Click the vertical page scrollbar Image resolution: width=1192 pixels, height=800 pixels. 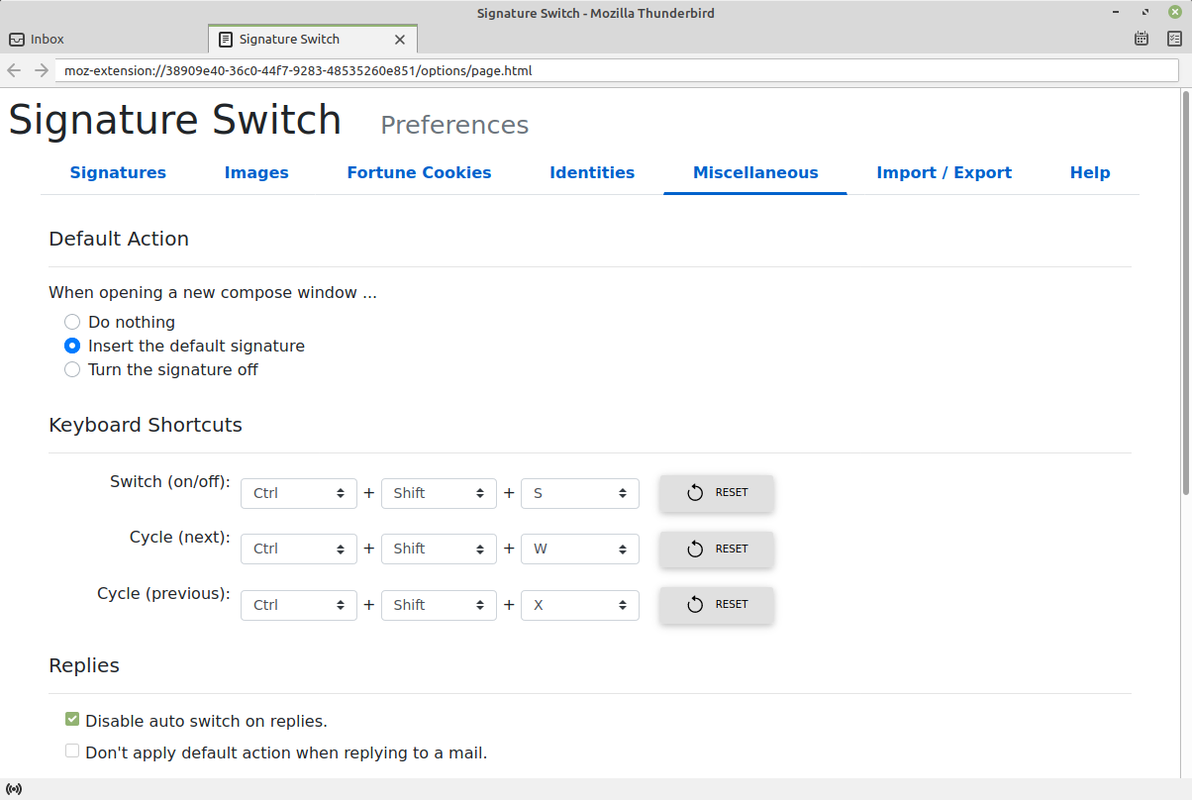click(x=1185, y=293)
